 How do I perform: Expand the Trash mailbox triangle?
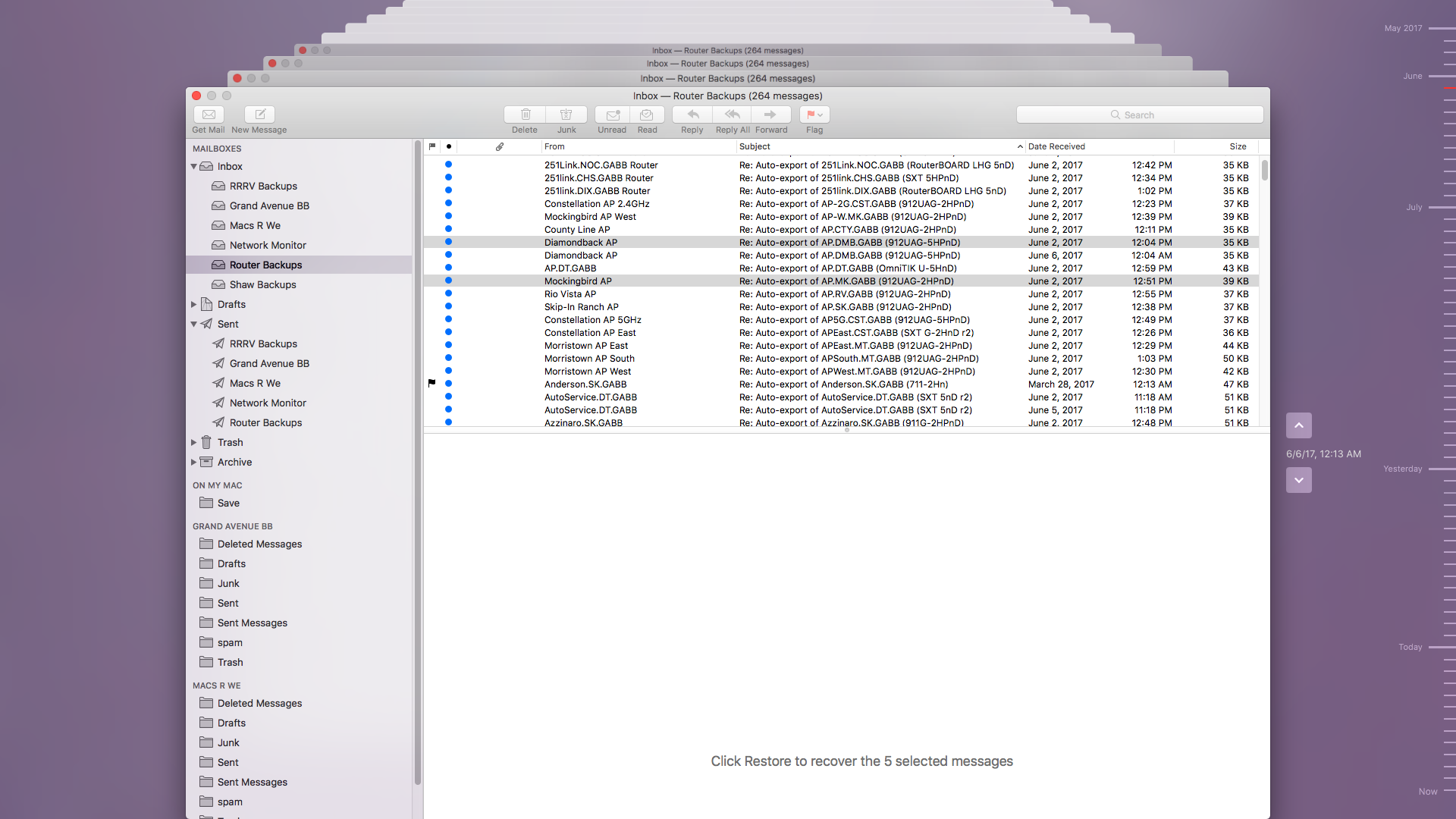(x=193, y=442)
